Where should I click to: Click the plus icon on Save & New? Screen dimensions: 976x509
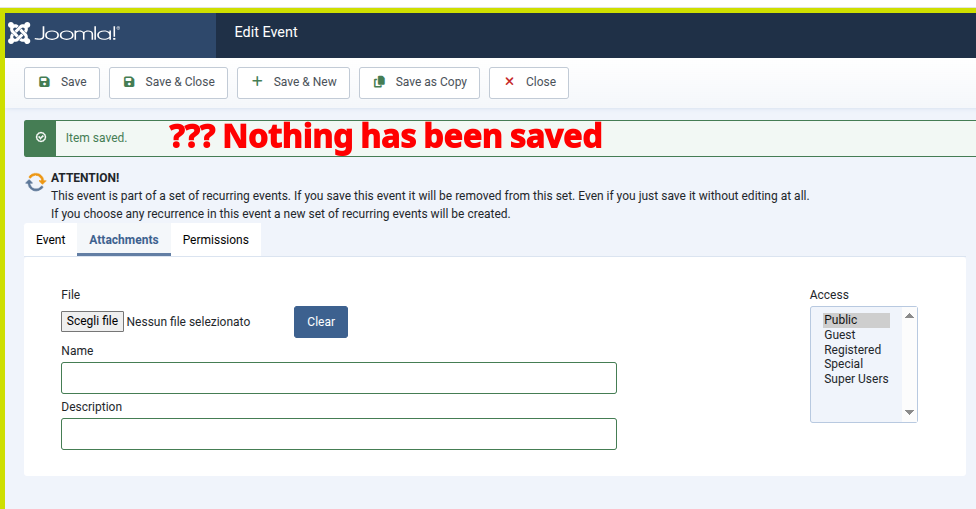(x=257, y=82)
